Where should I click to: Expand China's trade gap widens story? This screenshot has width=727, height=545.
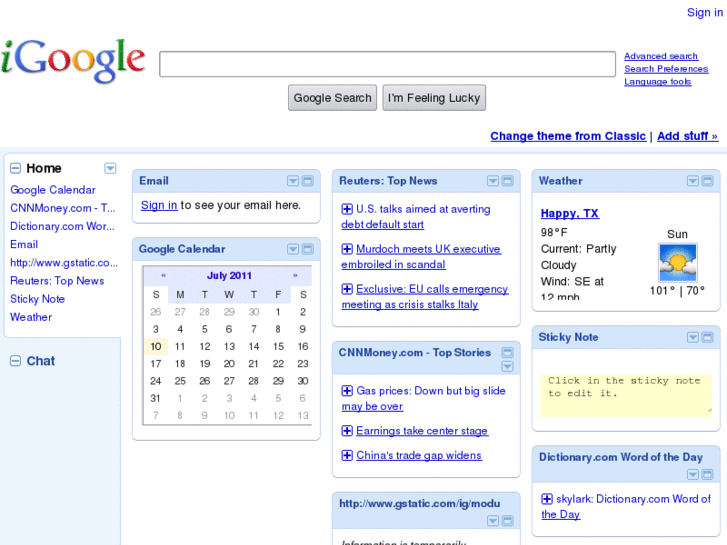(347, 455)
